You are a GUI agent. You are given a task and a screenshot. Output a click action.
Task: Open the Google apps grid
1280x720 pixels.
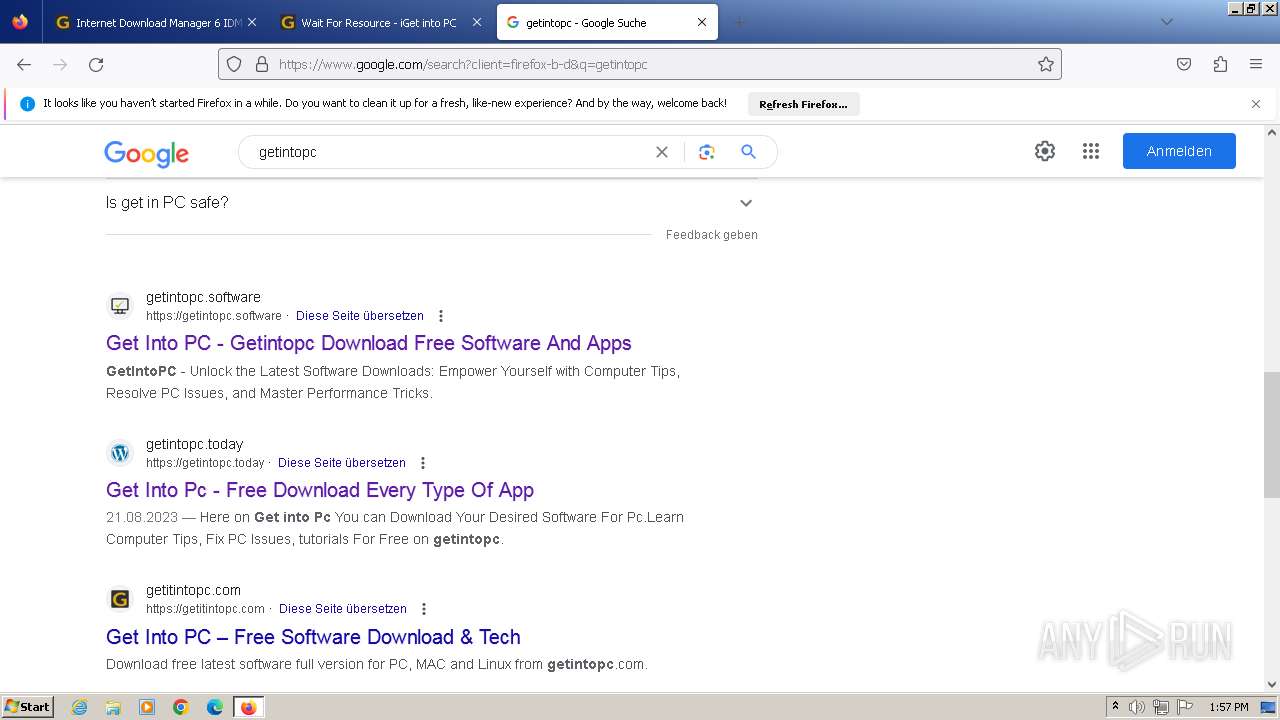[1091, 151]
